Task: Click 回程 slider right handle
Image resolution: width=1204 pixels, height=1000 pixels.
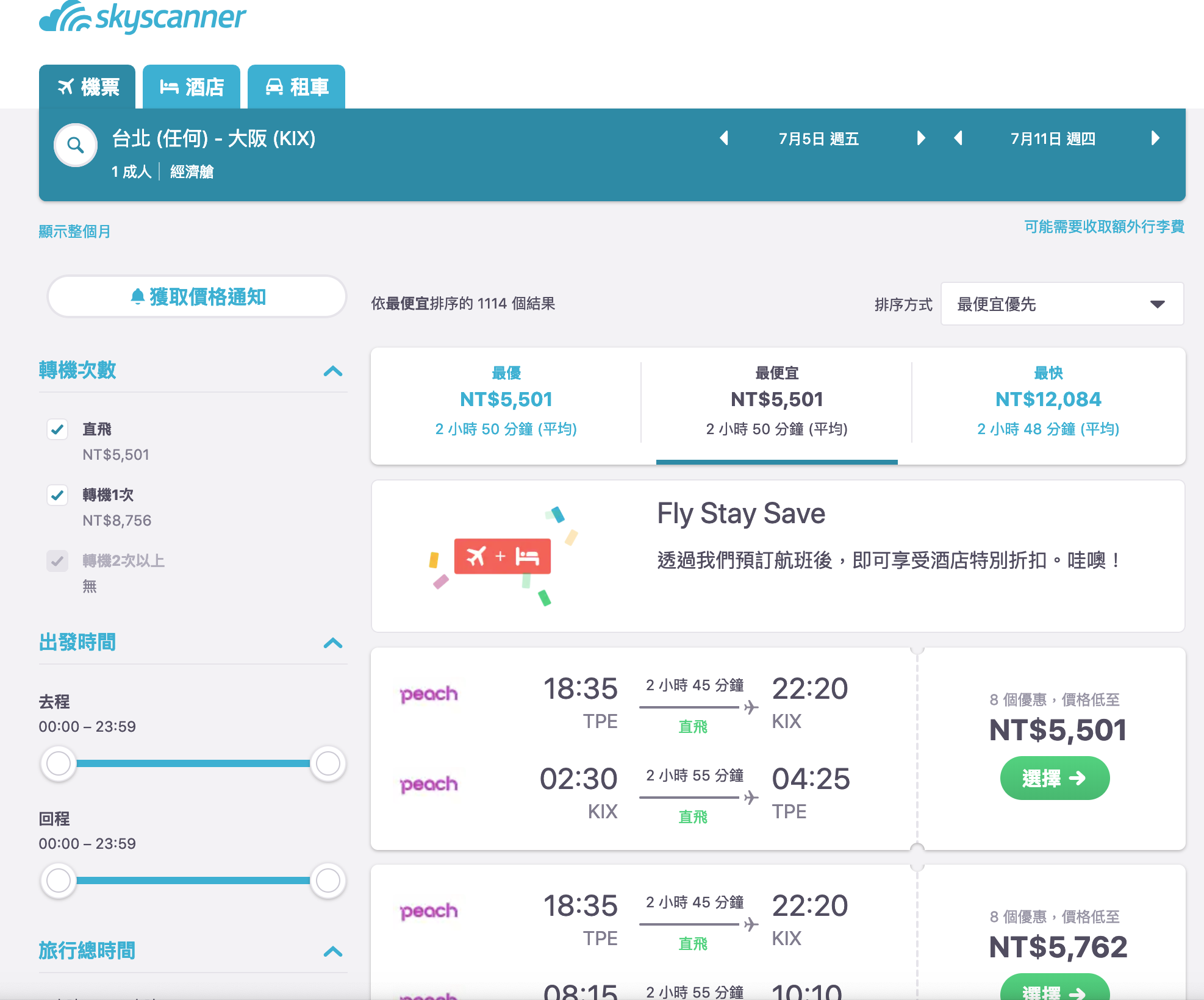Action: 328,880
